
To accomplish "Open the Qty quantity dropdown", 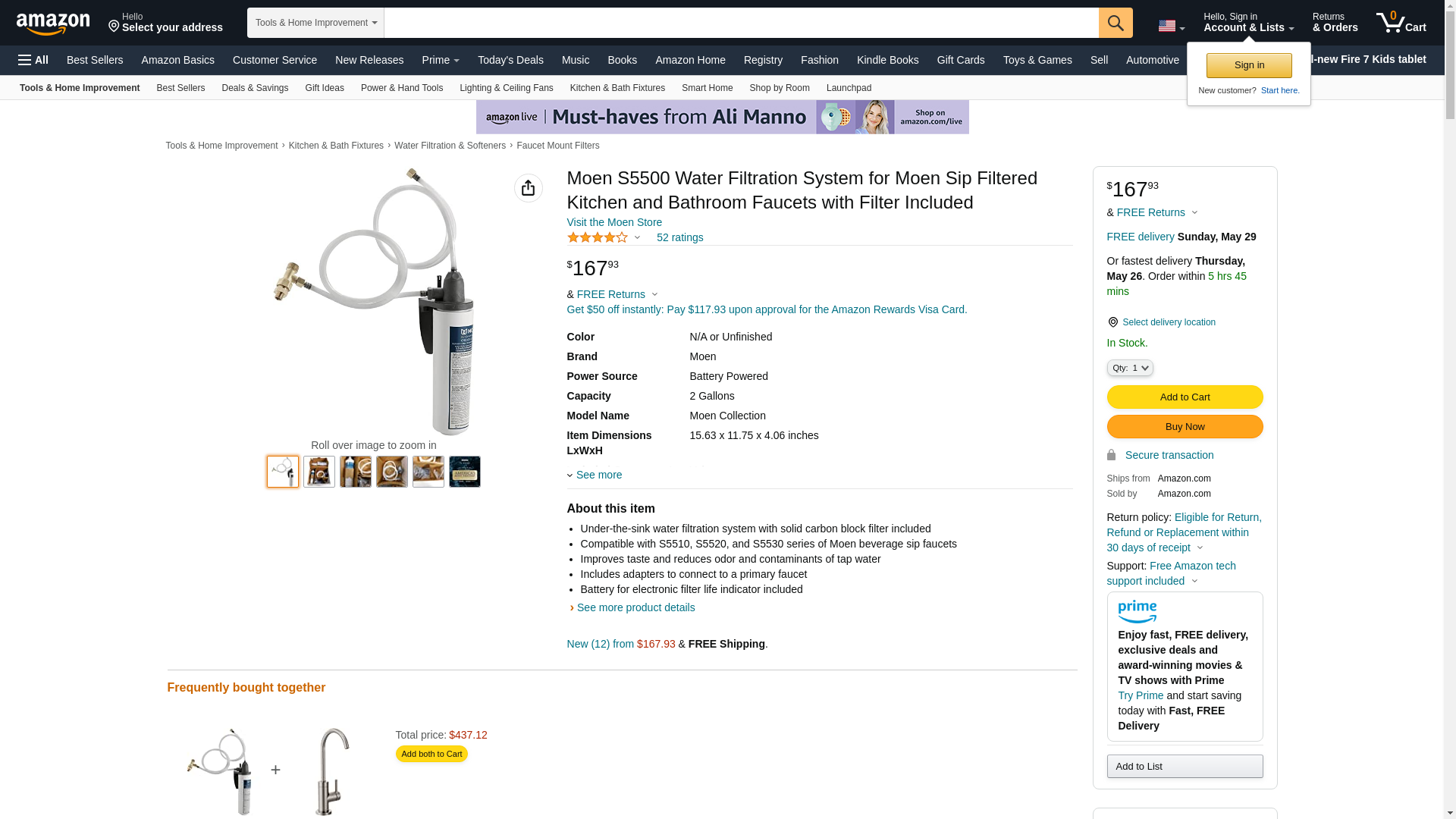I will tap(1129, 368).
